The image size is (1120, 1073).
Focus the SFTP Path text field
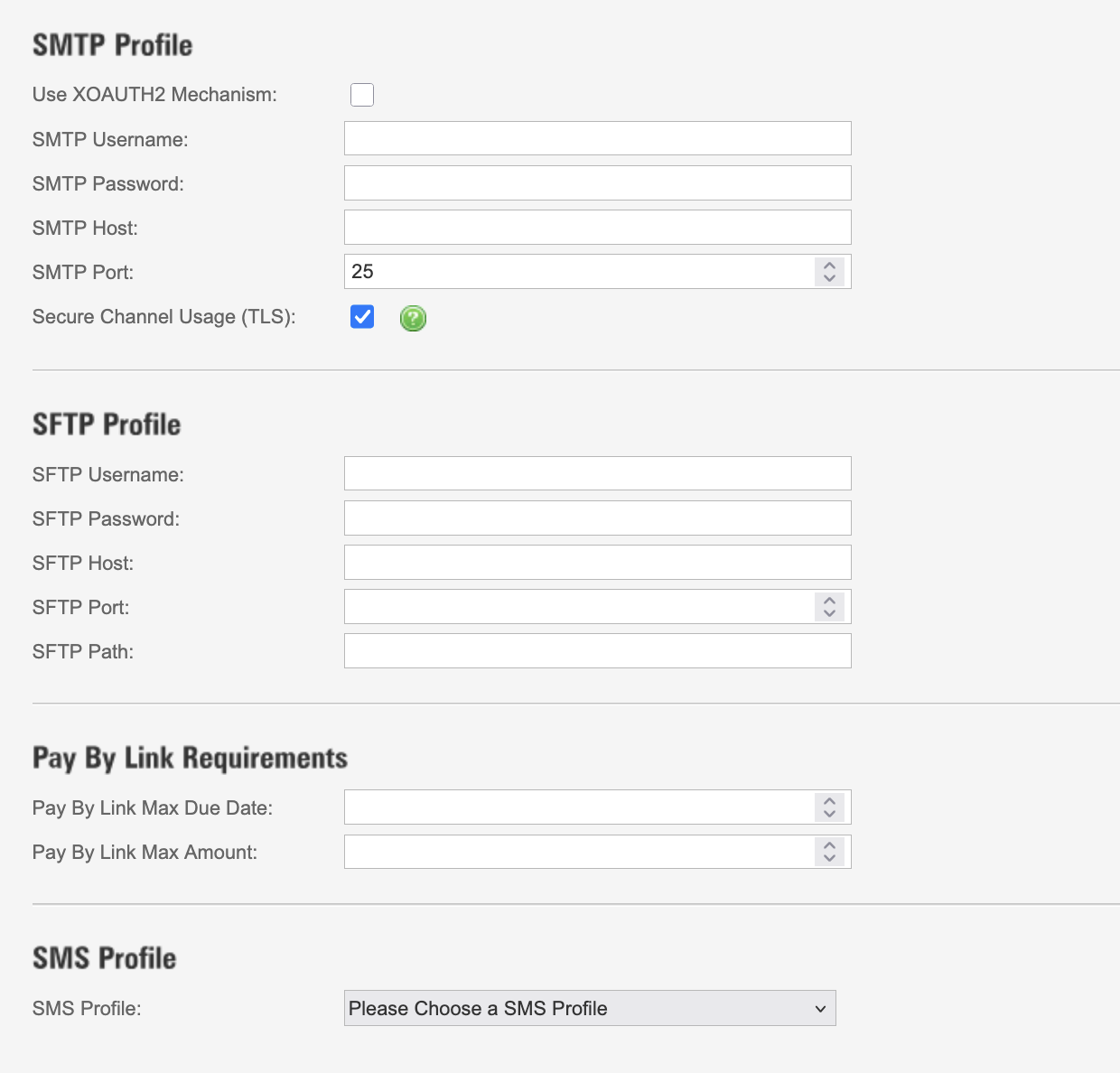pos(597,651)
